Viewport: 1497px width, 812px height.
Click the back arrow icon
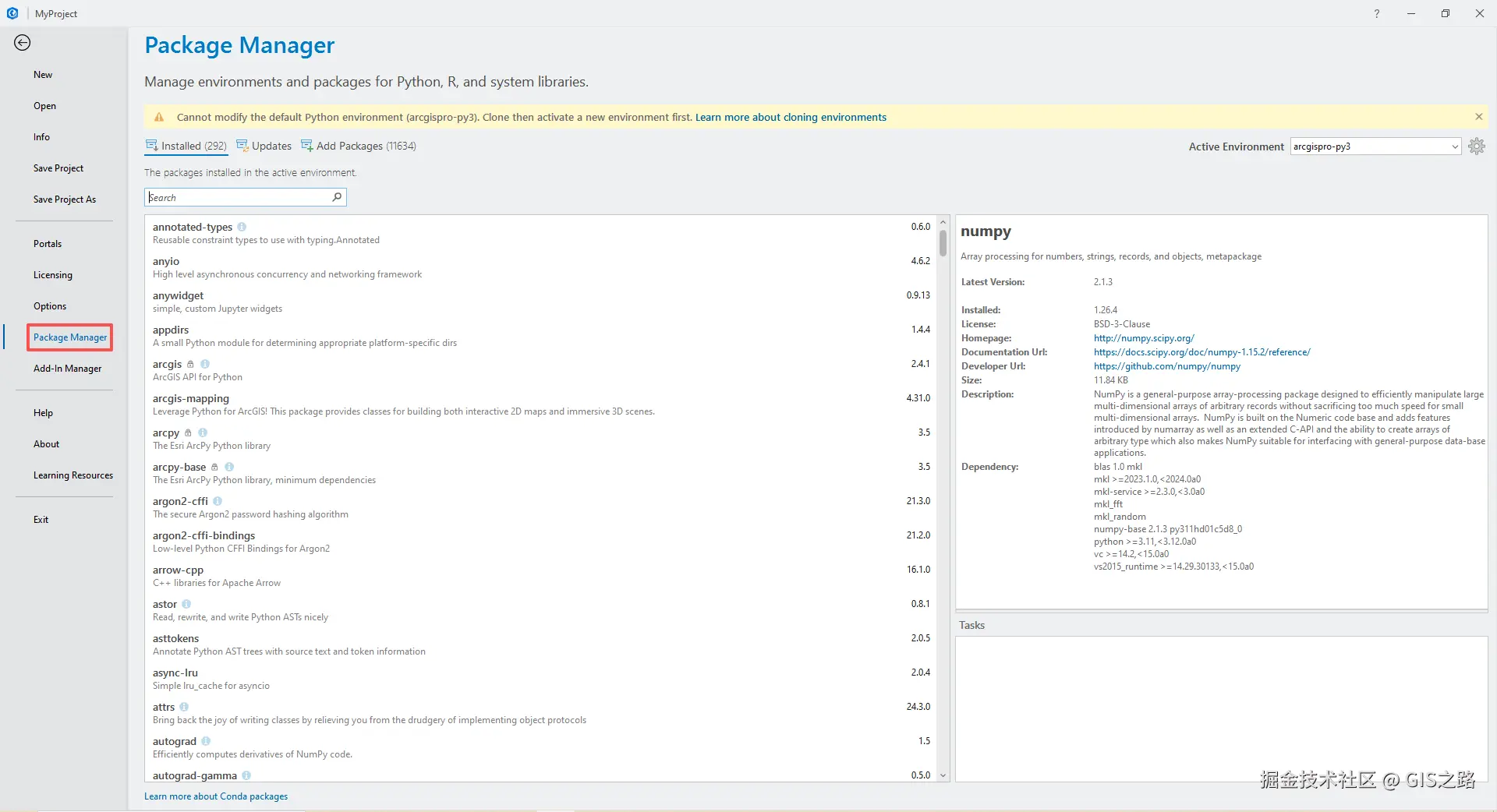pyautogui.click(x=23, y=43)
